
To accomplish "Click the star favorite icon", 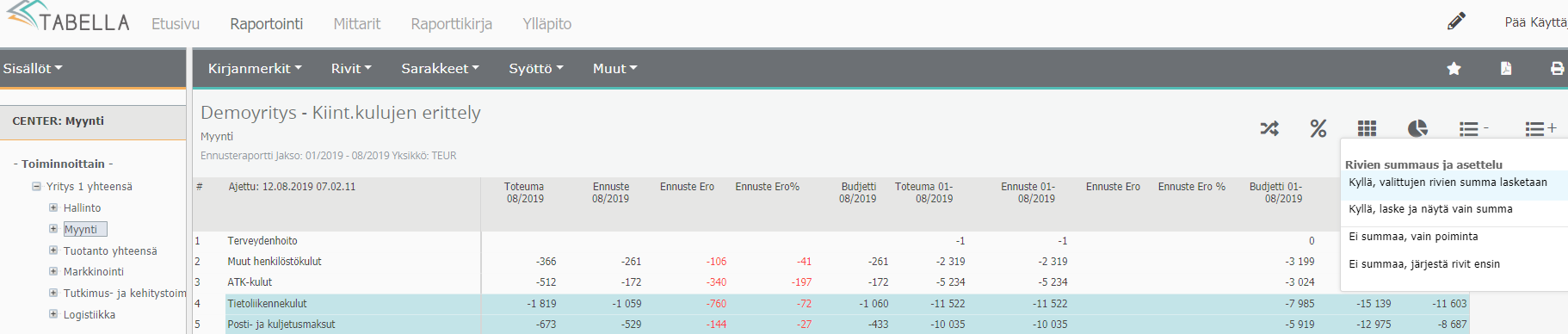I will (1454, 69).
